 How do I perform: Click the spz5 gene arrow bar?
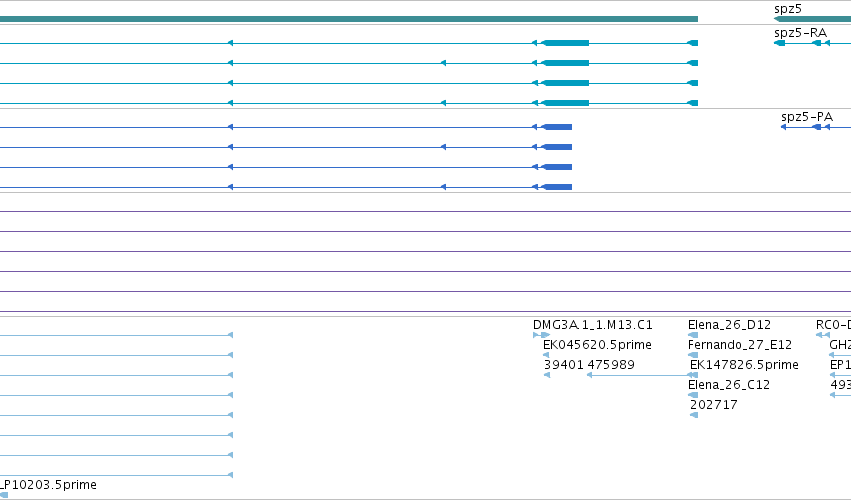pyautogui.click(x=812, y=19)
